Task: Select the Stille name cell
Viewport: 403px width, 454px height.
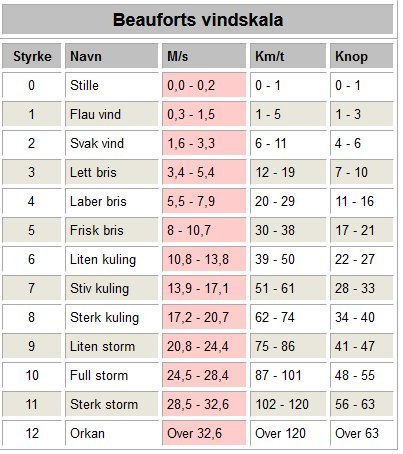Action: pos(112,85)
